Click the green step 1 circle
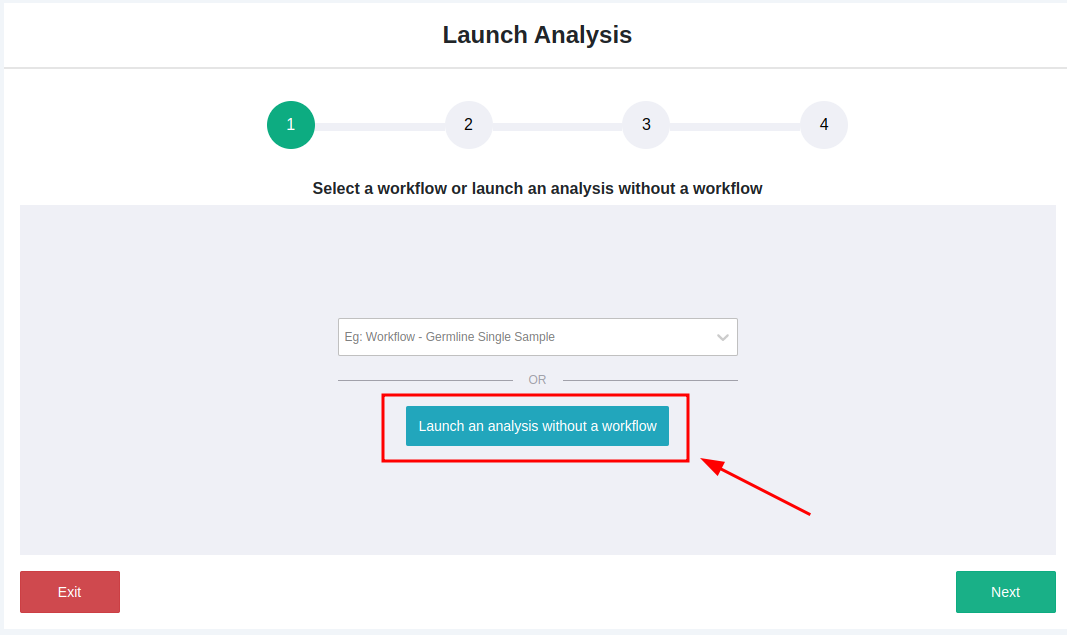Viewport: 1067px width, 635px height. click(x=291, y=125)
